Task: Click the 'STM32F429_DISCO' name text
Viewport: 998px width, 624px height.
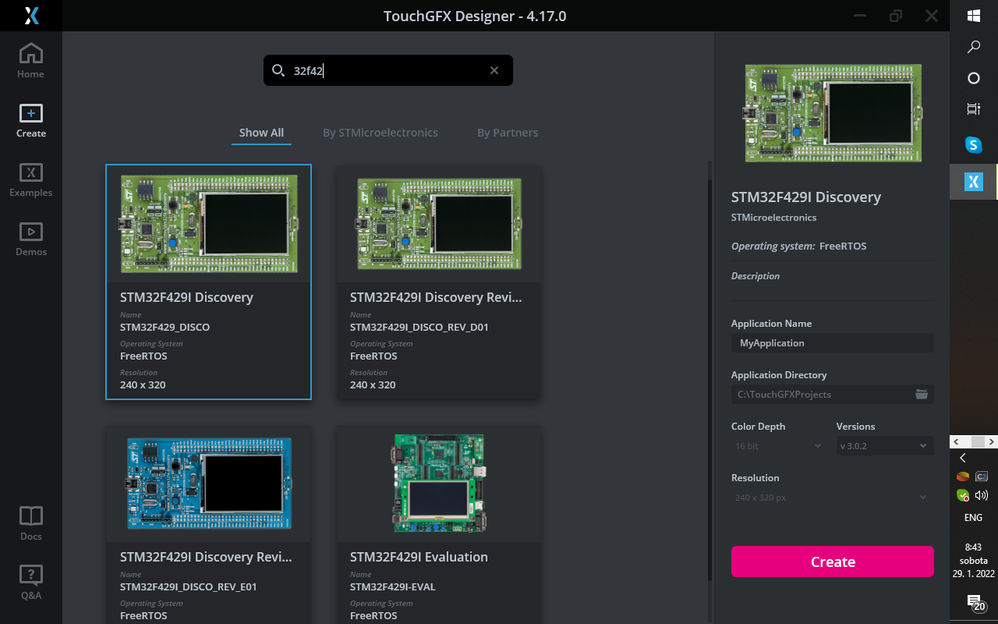Action: tap(165, 327)
